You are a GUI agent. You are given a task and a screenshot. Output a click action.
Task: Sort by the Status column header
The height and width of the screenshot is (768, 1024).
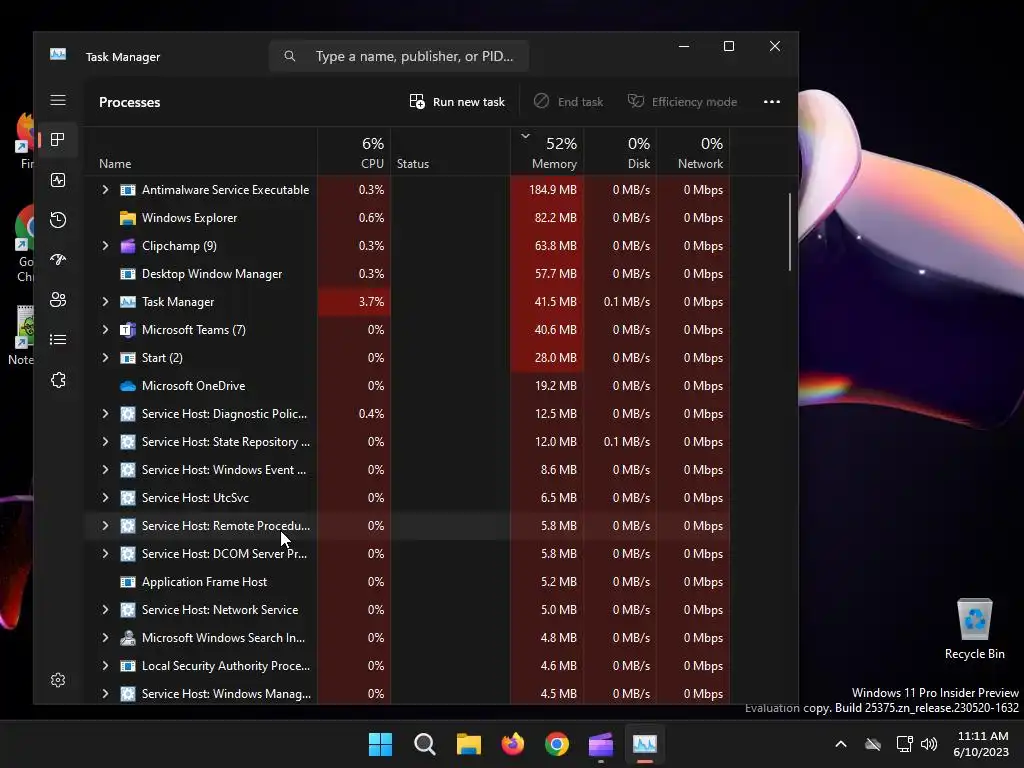pyautogui.click(x=450, y=152)
